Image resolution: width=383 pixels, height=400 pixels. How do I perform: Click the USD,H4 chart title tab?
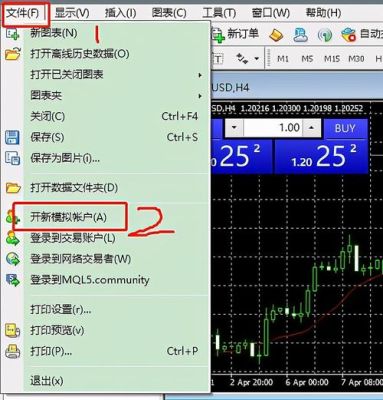coord(231,88)
